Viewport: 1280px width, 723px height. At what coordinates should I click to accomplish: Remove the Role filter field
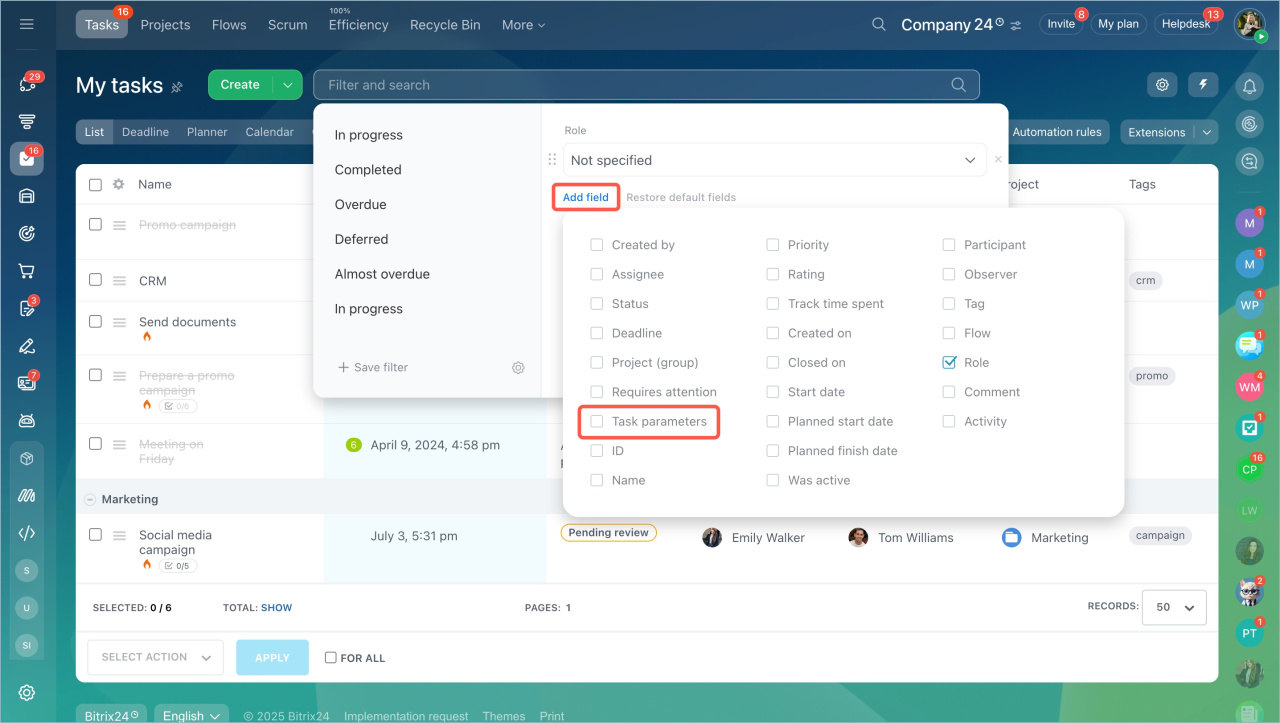coord(998,160)
